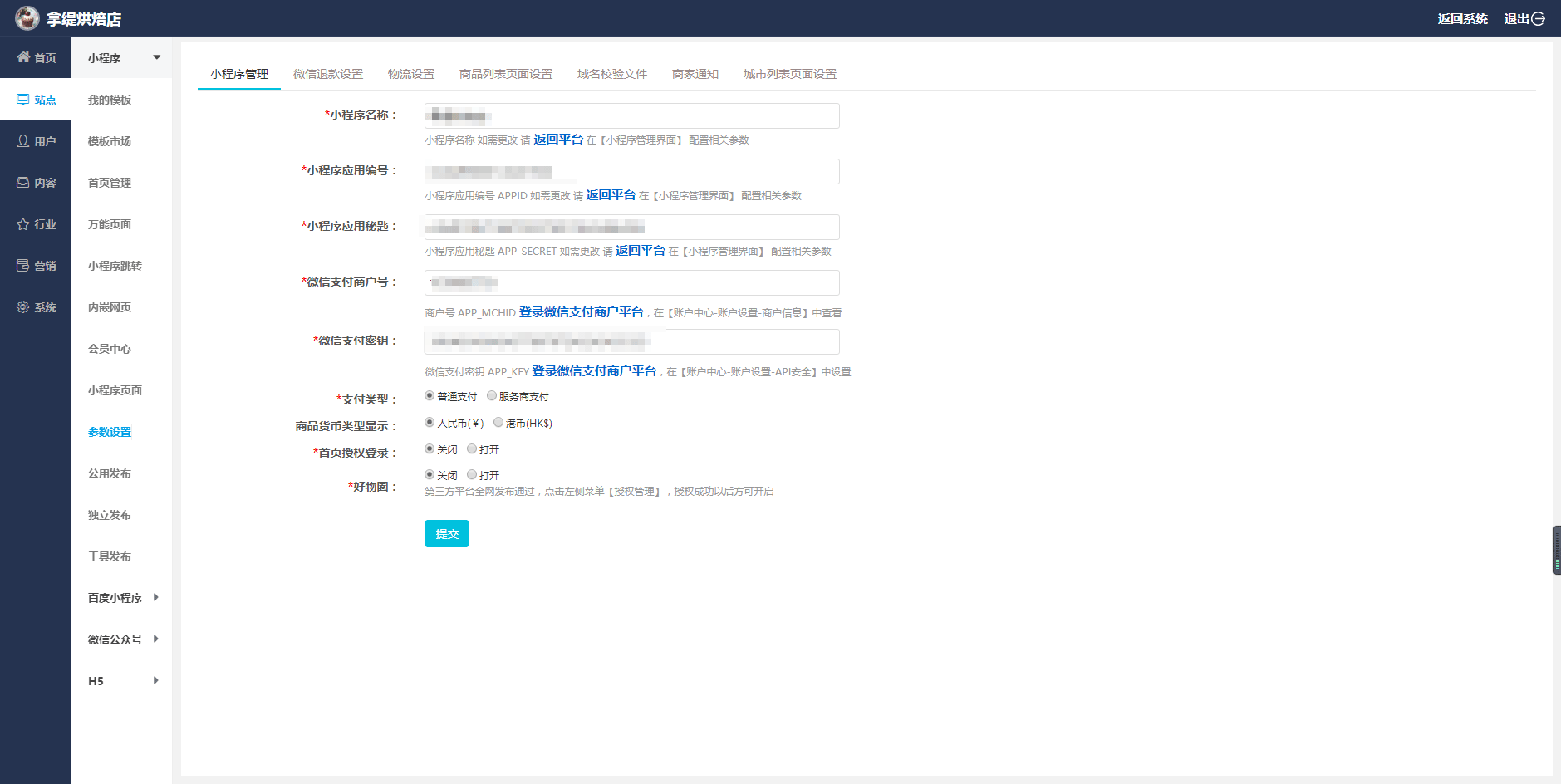
Task: Open the 系统 gear icon
Action: click(x=23, y=307)
